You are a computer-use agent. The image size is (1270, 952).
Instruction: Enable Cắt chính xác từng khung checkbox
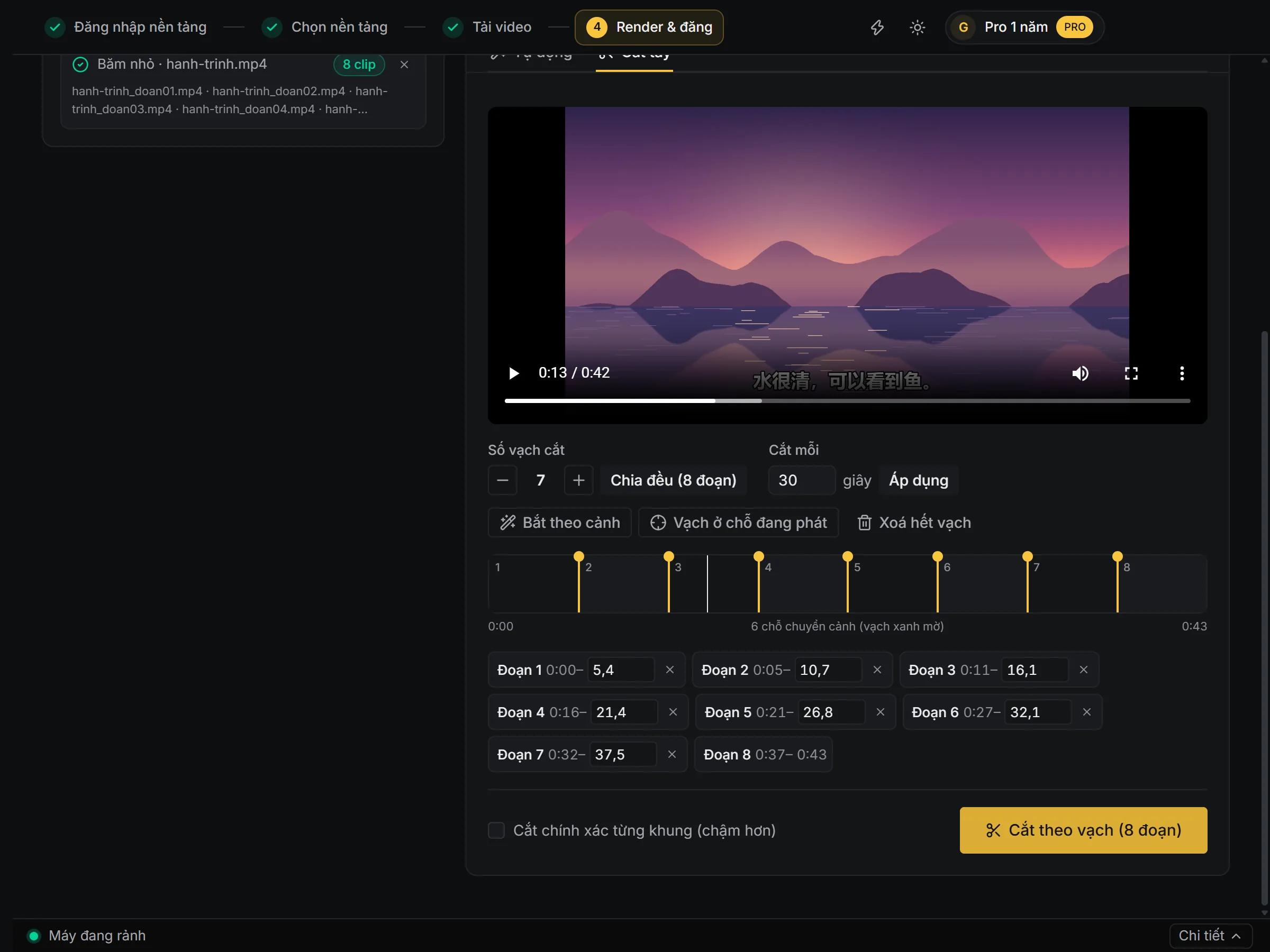[496, 830]
